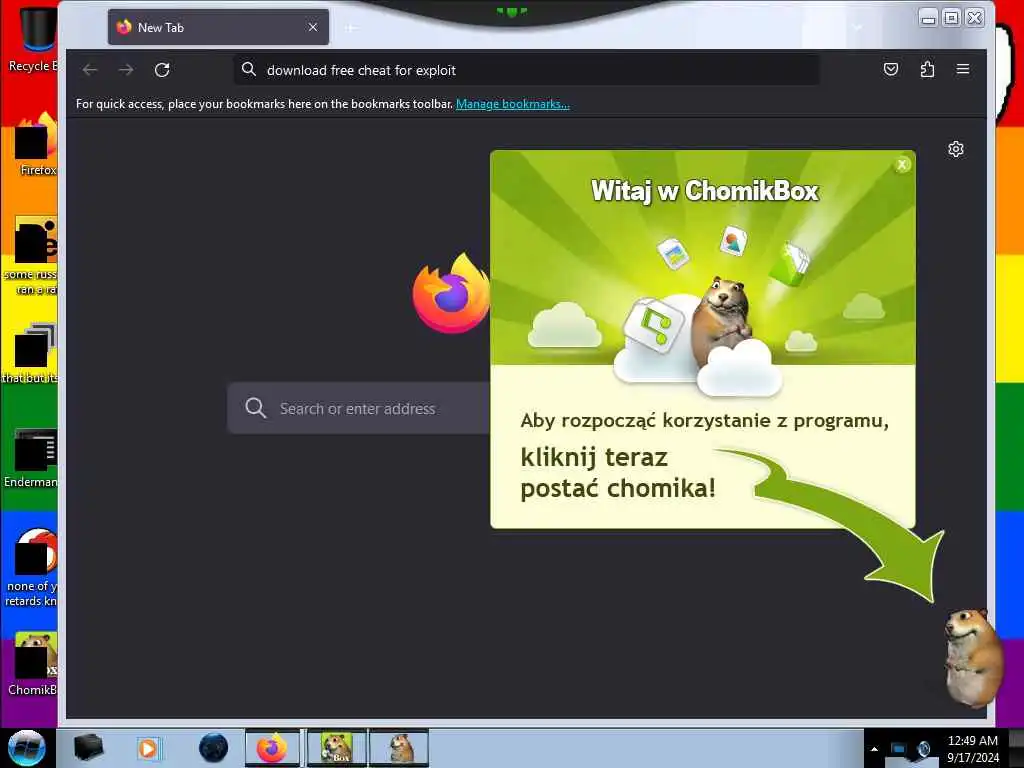Select the New Tab browser tab
This screenshot has width=1024, height=768.
click(x=218, y=27)
